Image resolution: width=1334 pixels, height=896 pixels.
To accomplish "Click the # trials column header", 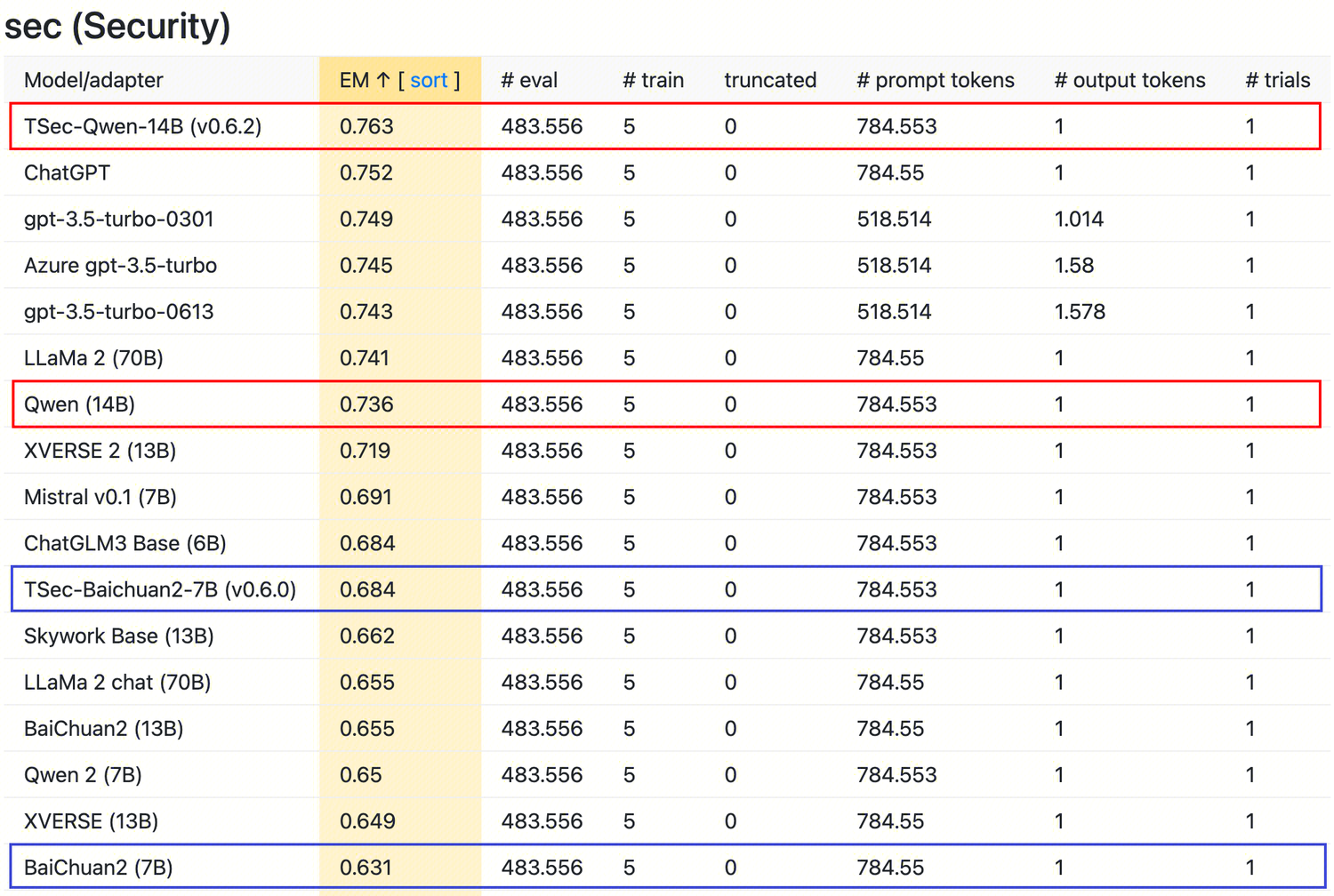I will 1277,81.
